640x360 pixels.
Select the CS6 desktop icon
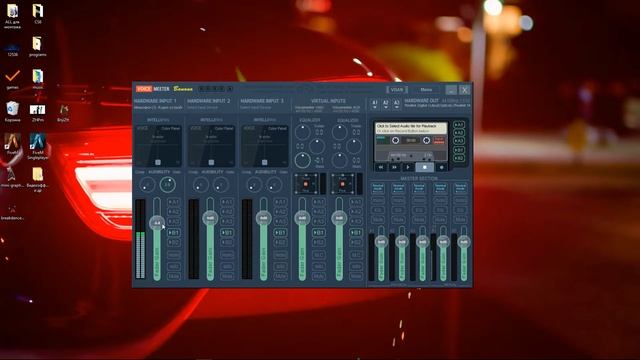[38, 14]
